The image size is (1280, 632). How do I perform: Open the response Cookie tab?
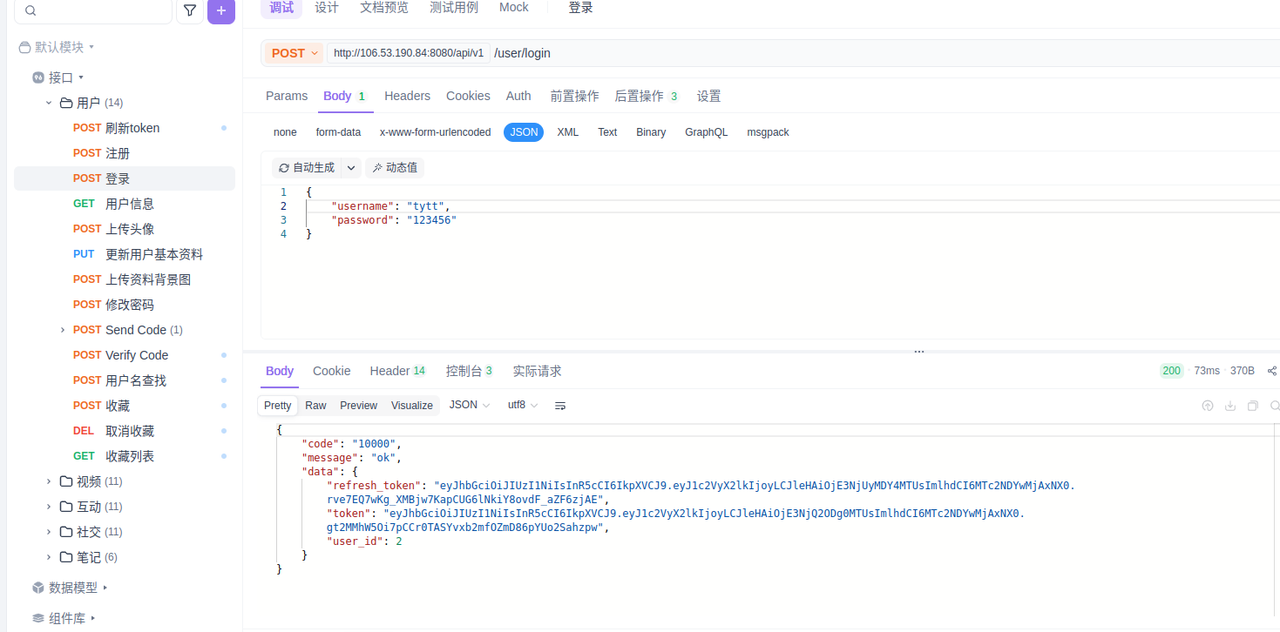pyautogui.click(x=331, y=371)
